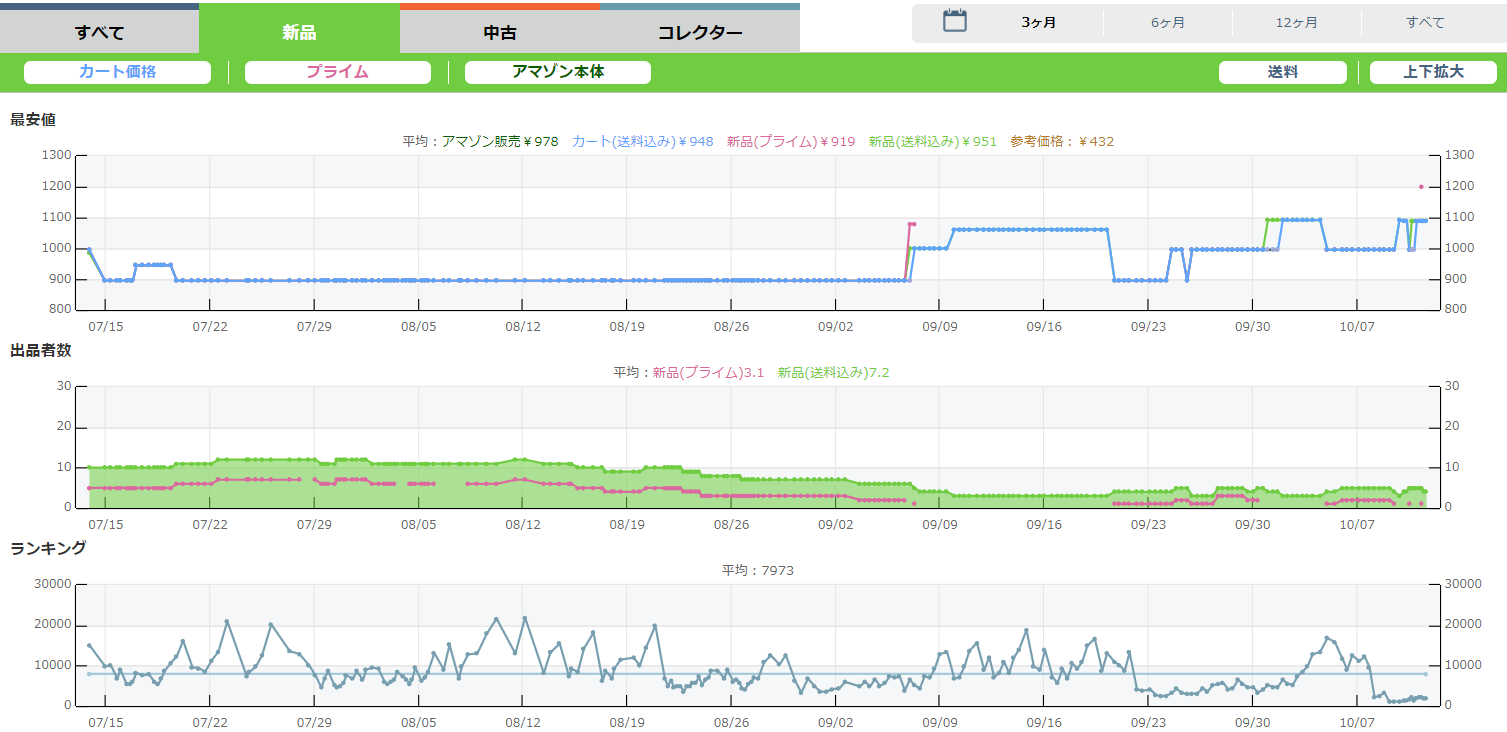Click the 新品(プライム) 3.1 seller-count legend
This screenshot has width=1507, height=732.
pyautogui.click(x=708, y=373)
